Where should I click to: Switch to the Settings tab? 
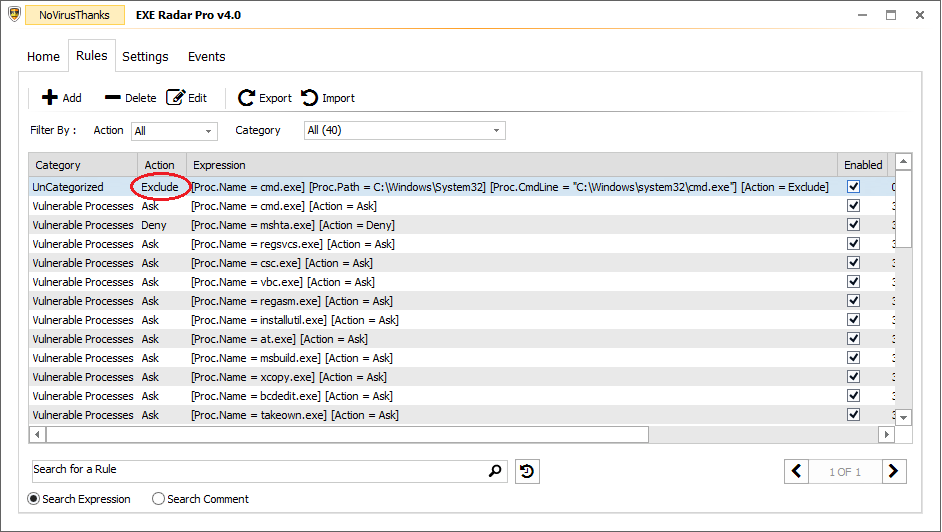pos(145,57)
